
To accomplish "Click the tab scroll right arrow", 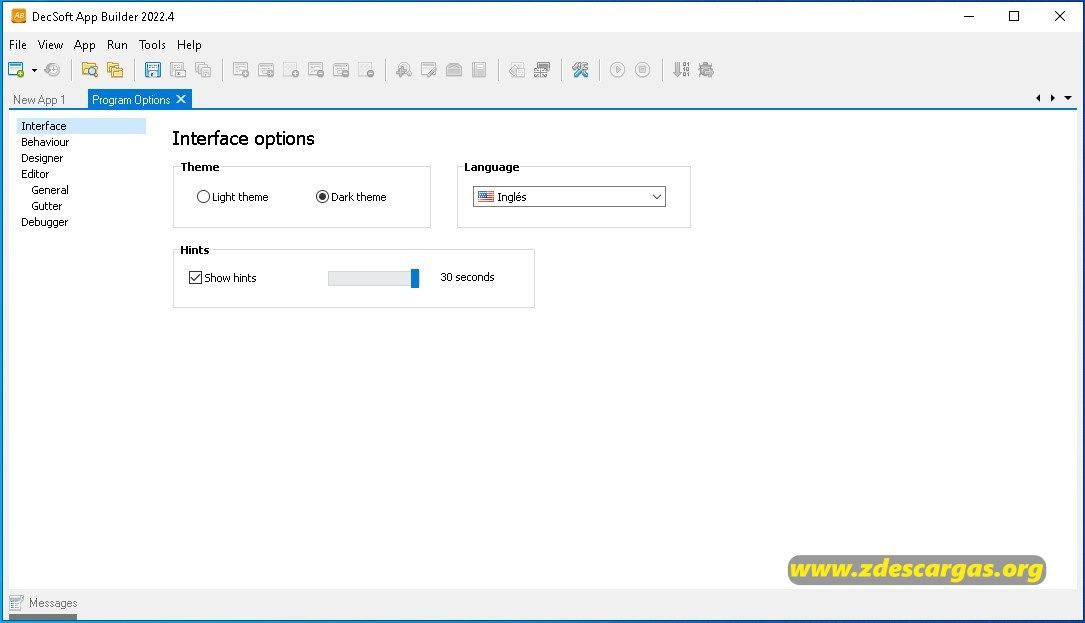I will 1052,98.
